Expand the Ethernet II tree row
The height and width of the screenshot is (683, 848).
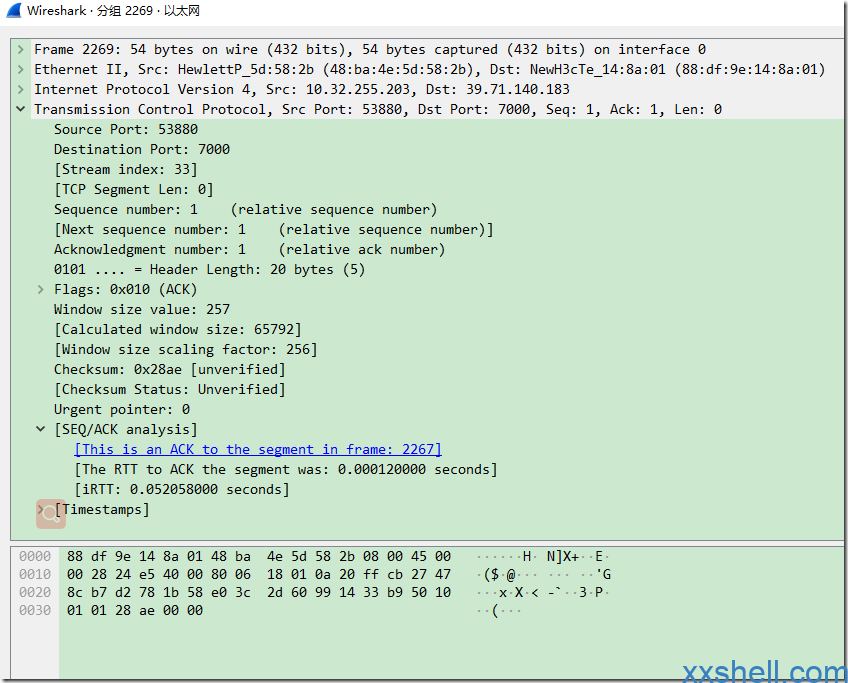coord(21,70)
